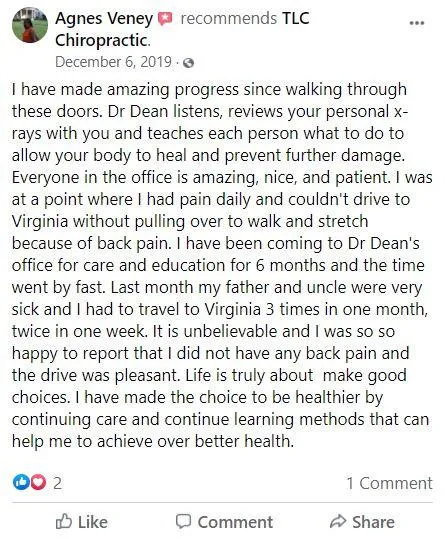Open Agnes Veney's profile name link
Screen dimensions: 445x539
104,18
